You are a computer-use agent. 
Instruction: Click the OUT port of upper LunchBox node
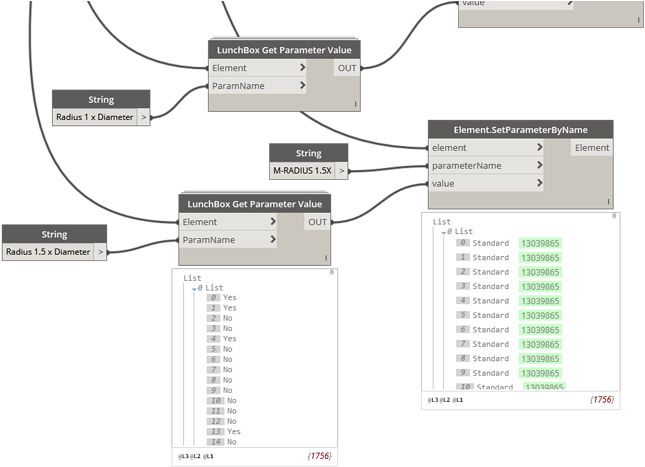click(347, 68)
